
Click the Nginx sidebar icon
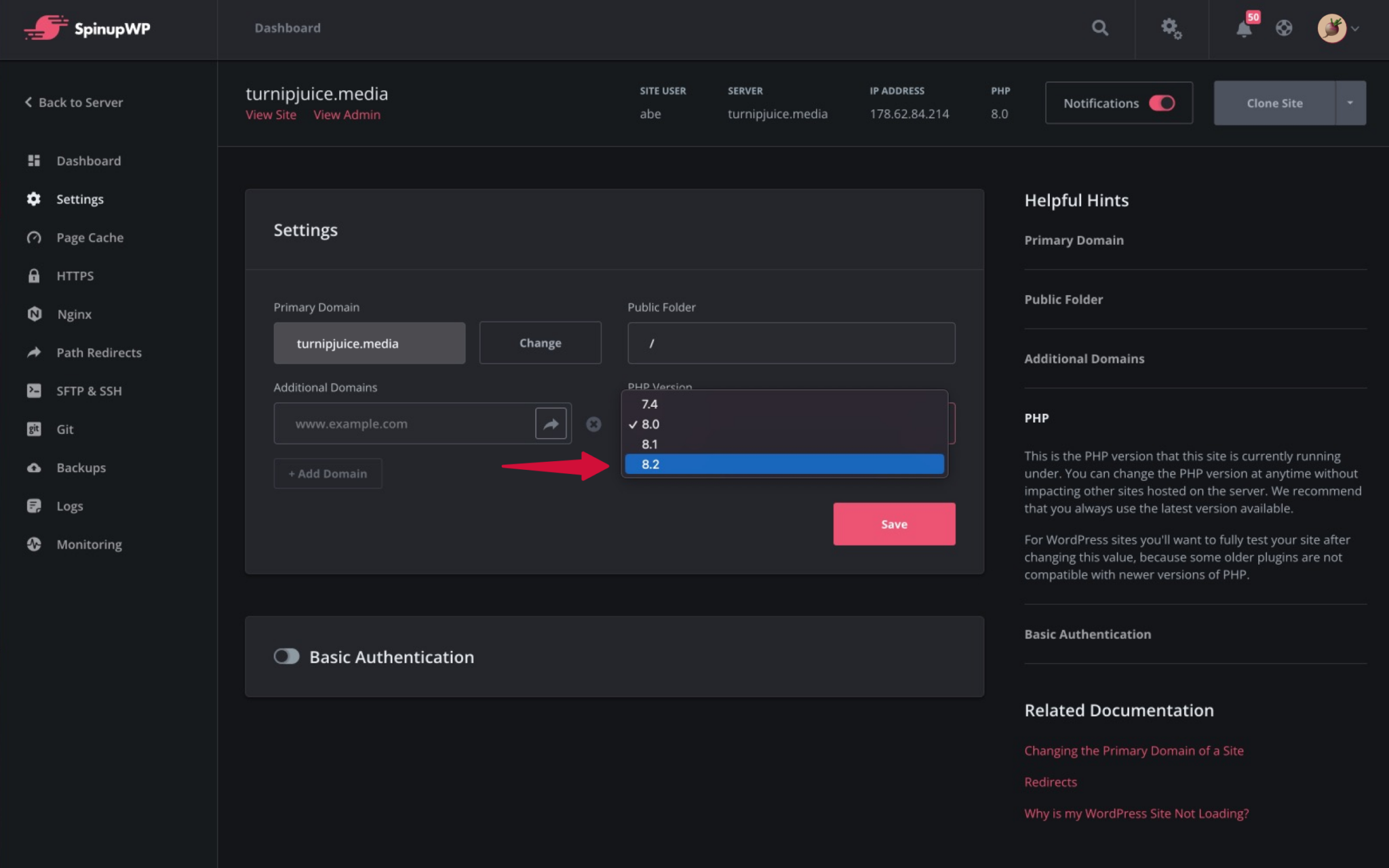point(34,314)
